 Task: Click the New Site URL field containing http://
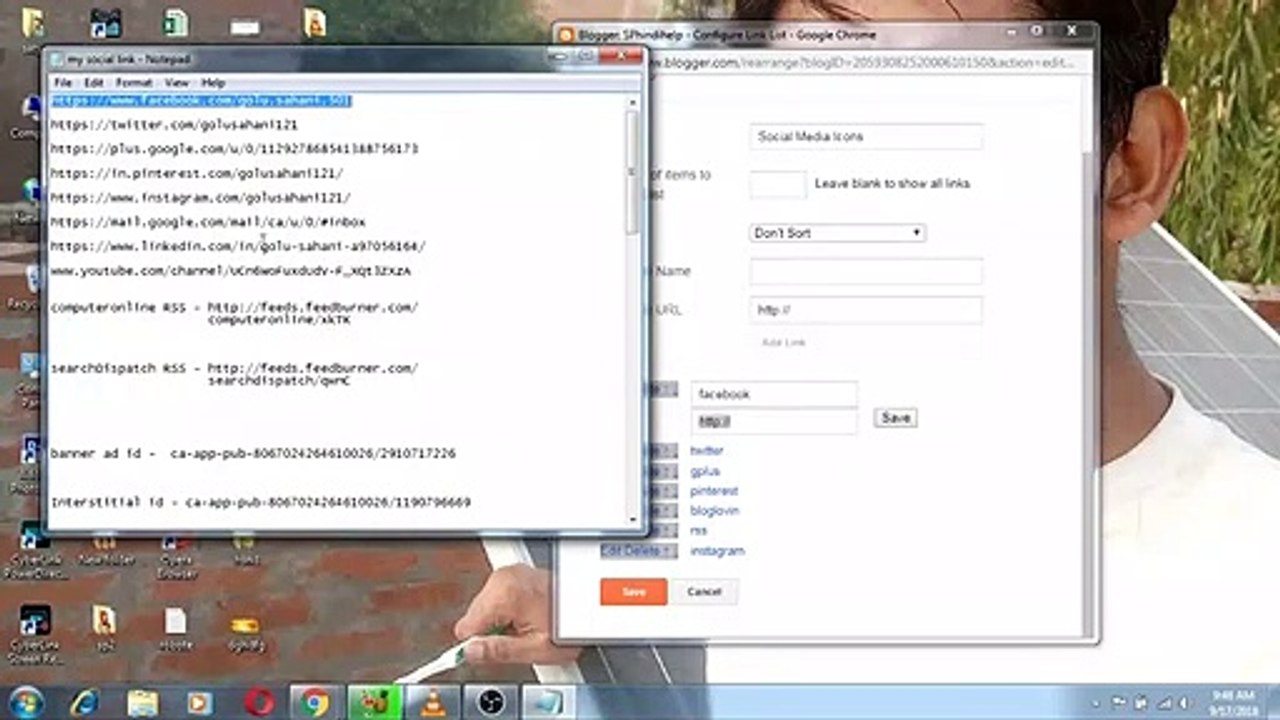(866, 310)
